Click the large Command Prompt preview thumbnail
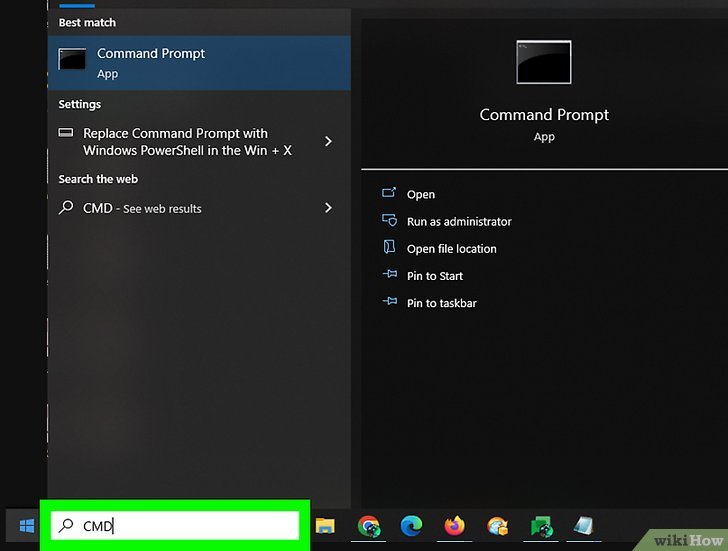 pos(544,62)
